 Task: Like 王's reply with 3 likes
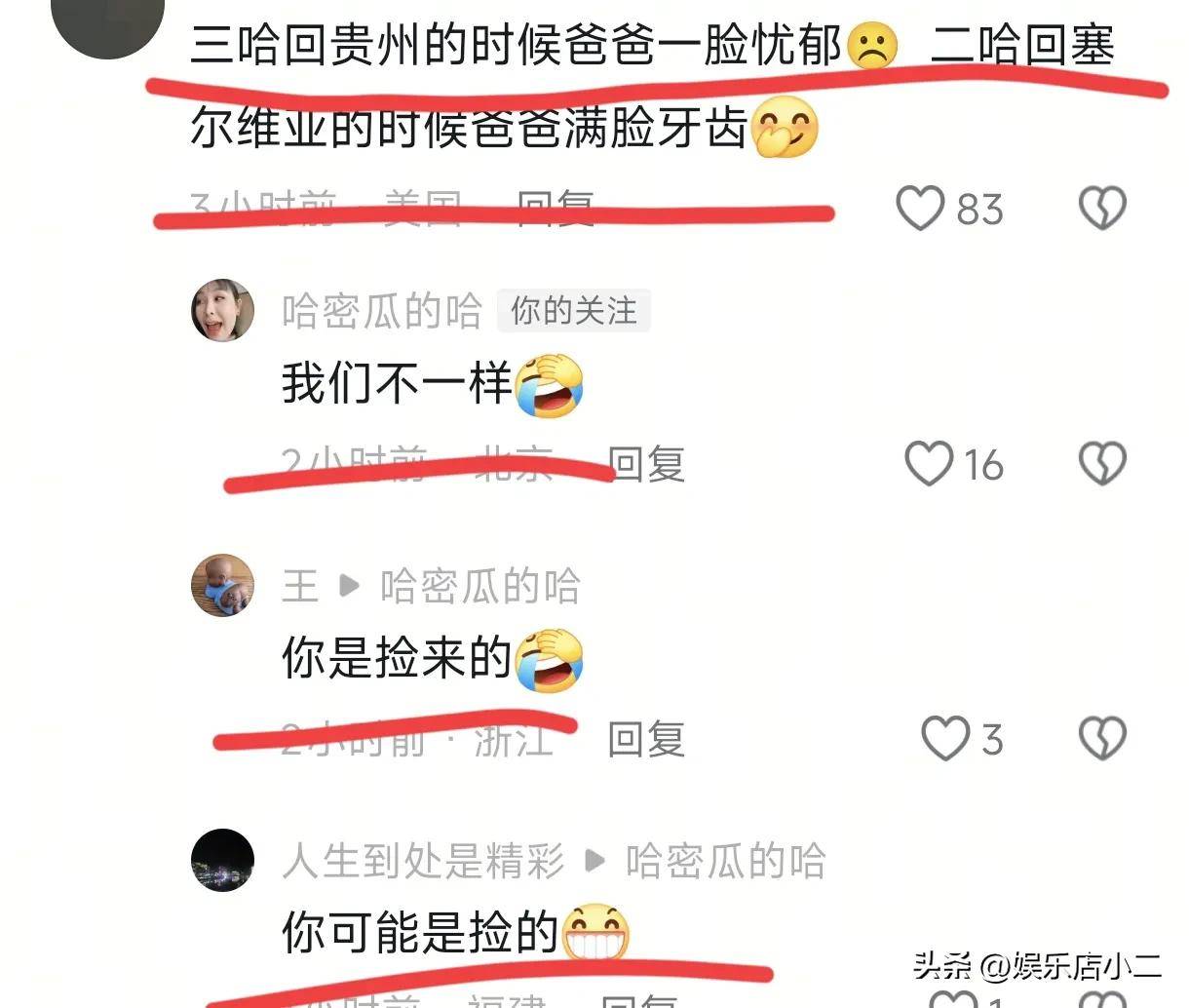point(945,738)
